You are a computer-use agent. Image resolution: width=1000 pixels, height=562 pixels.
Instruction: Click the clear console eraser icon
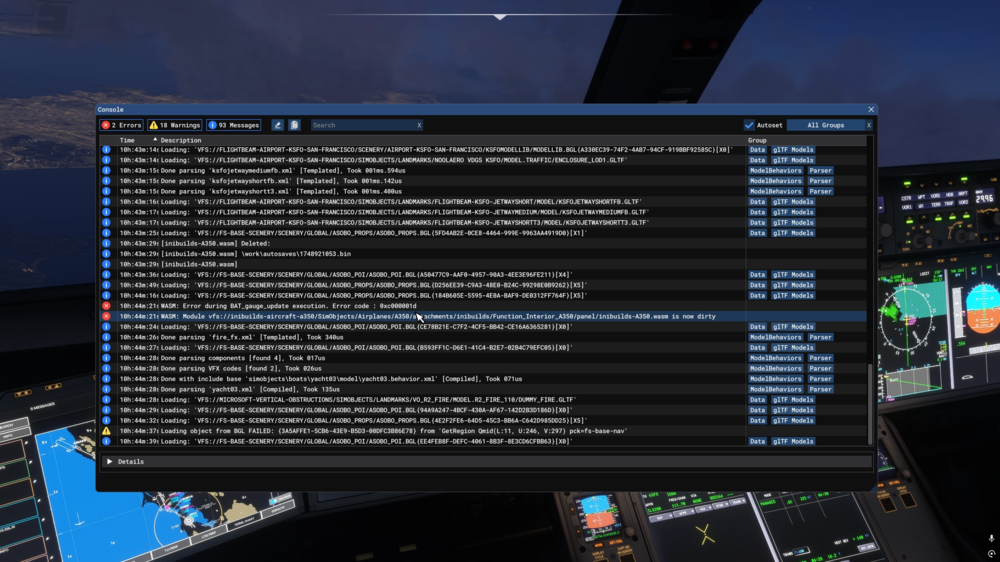point(277,125)
